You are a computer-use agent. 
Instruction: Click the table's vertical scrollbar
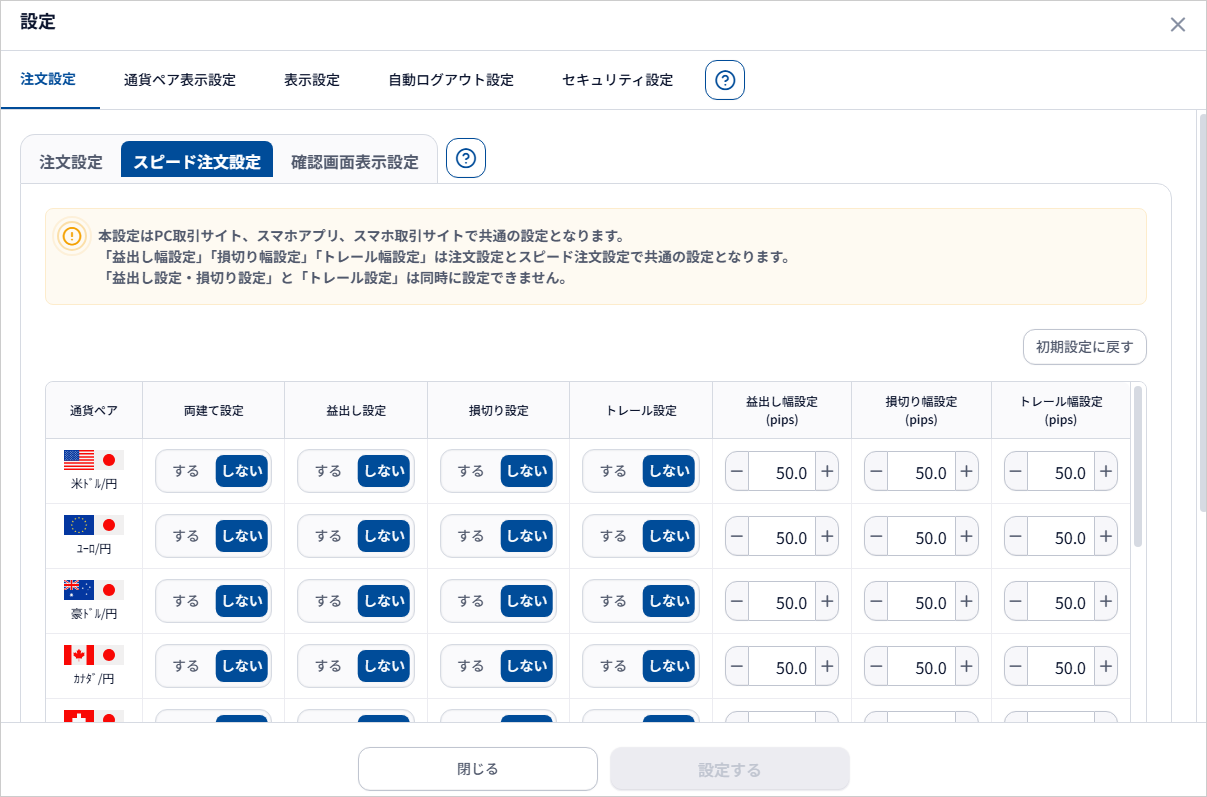(x=1138, y=466)
